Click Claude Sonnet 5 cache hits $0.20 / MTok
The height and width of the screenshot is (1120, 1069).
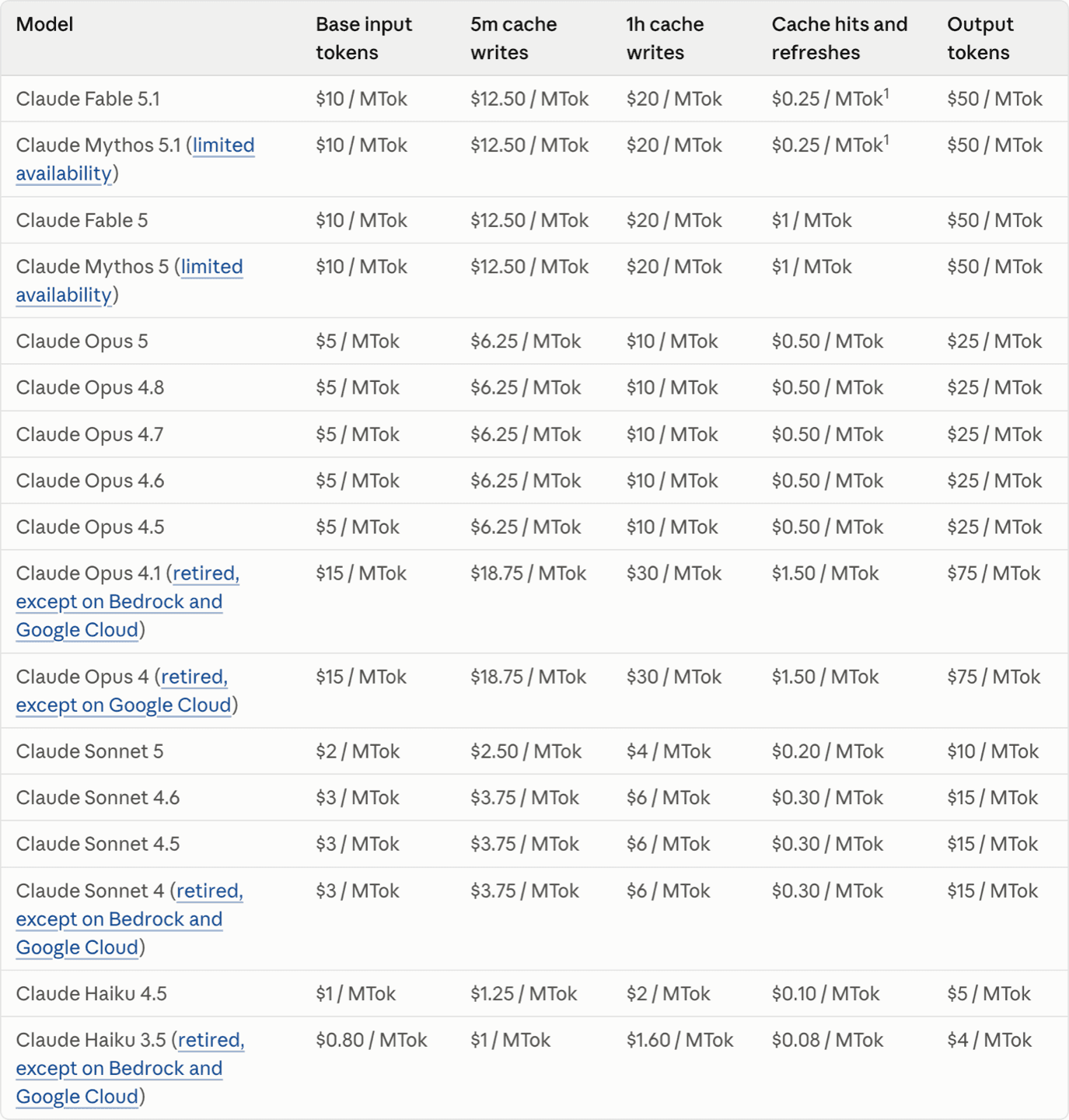point(827,751)
